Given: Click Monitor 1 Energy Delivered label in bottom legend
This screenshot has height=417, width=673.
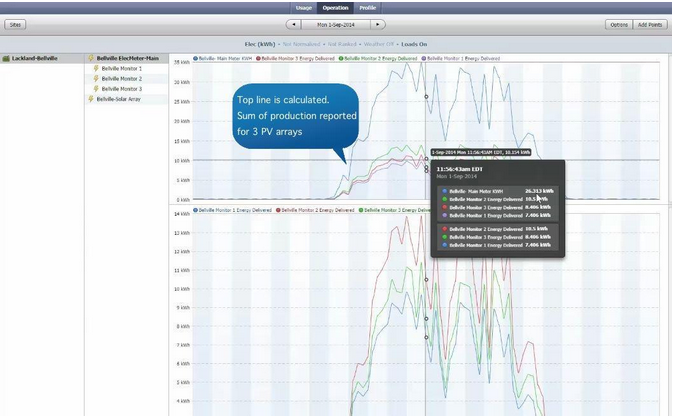Looking at the screenshot, I should pos(235,210).
